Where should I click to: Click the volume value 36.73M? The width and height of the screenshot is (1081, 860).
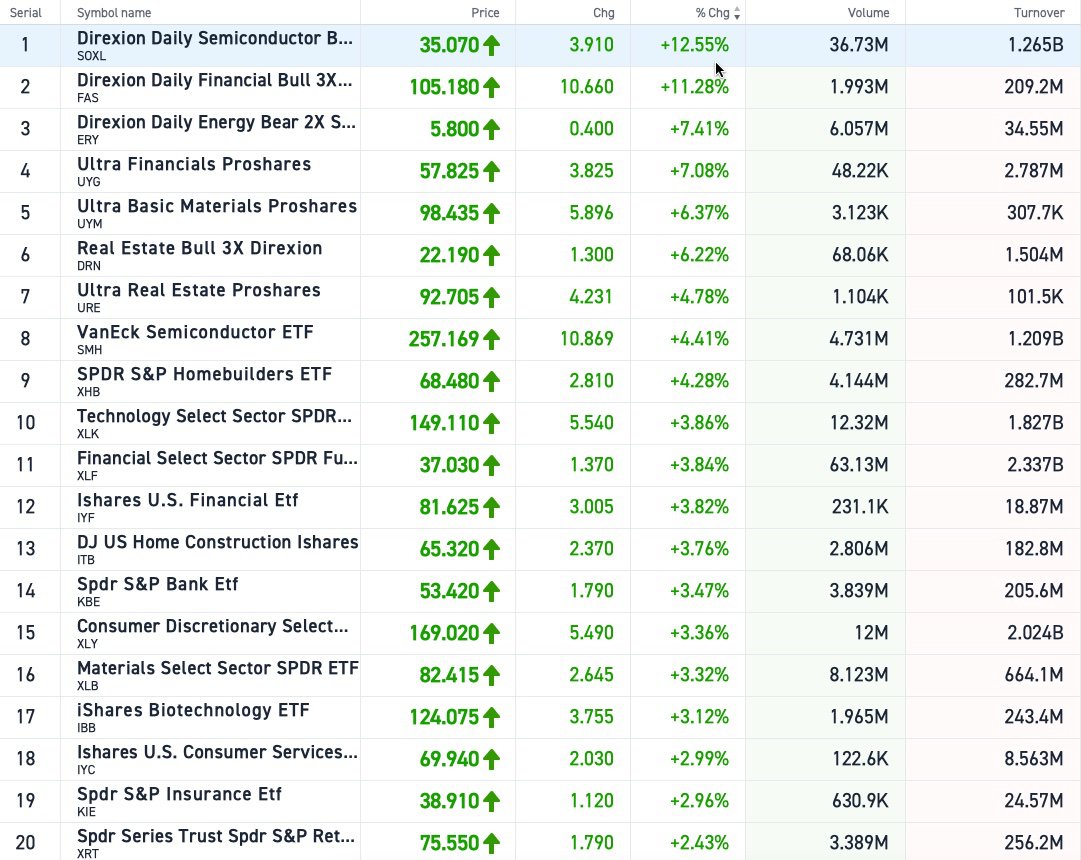point(859,45)
